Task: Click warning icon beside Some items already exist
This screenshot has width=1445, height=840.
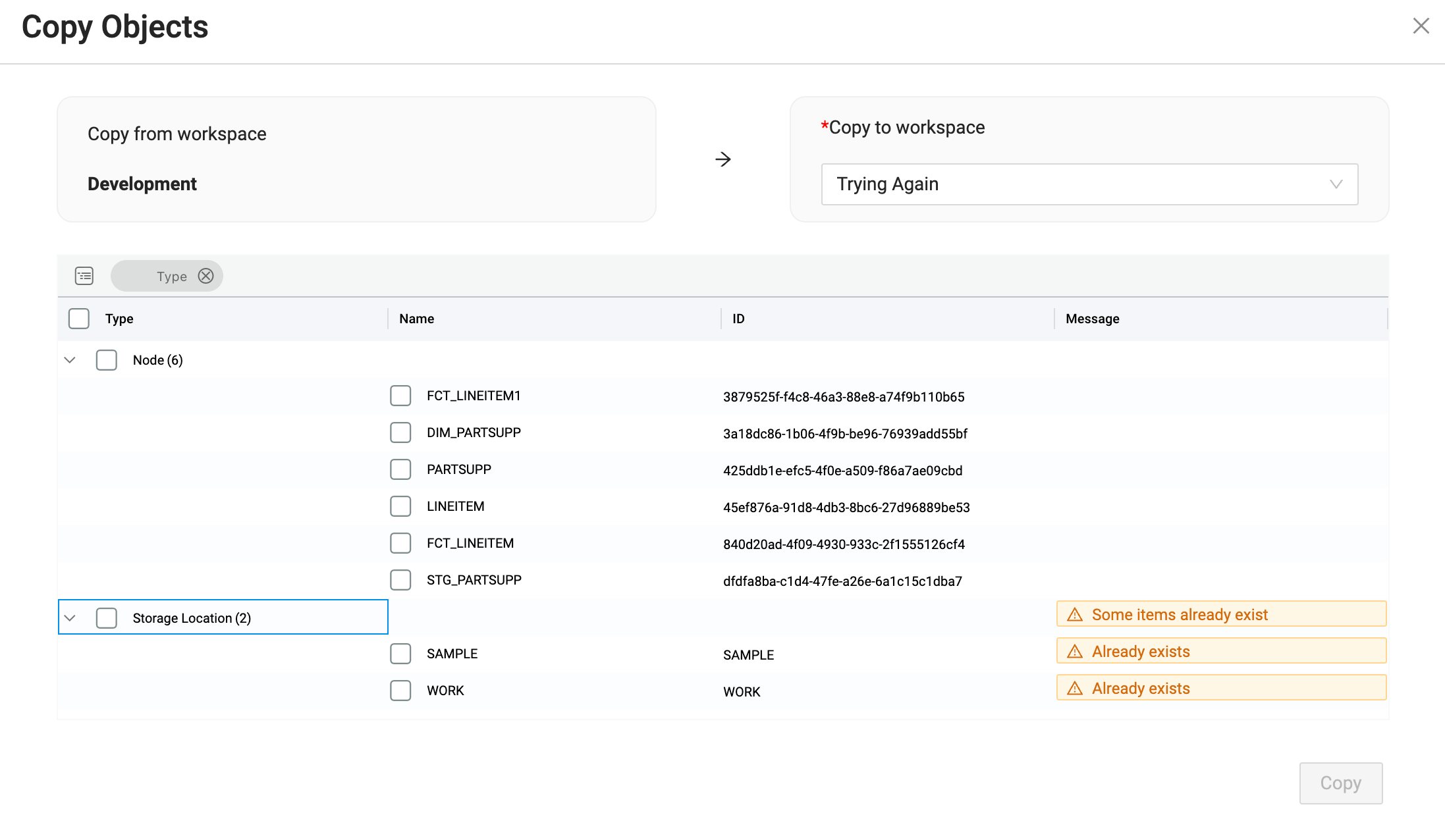Action: [1075, 615]
